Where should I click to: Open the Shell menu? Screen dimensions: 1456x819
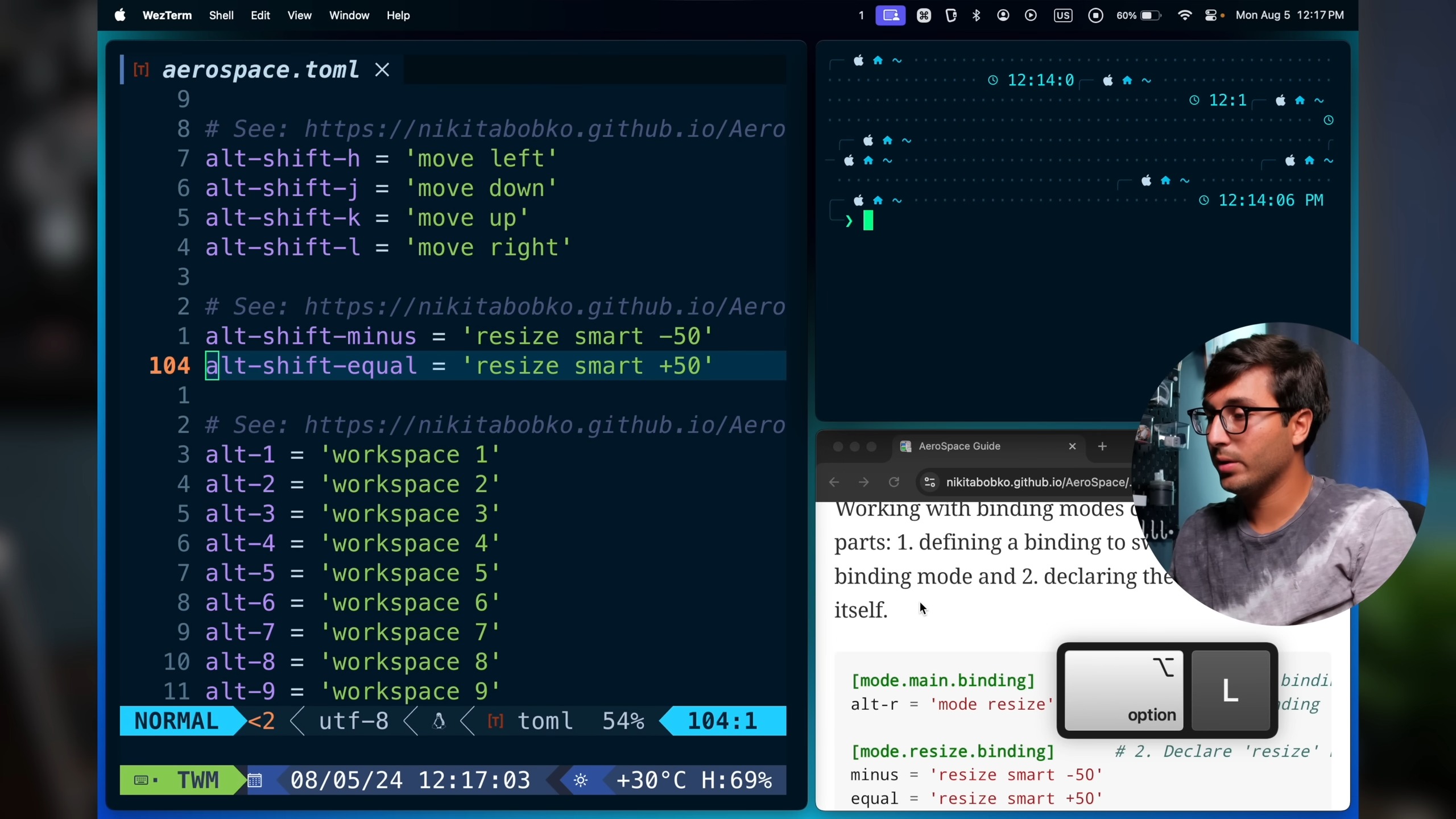221,15
